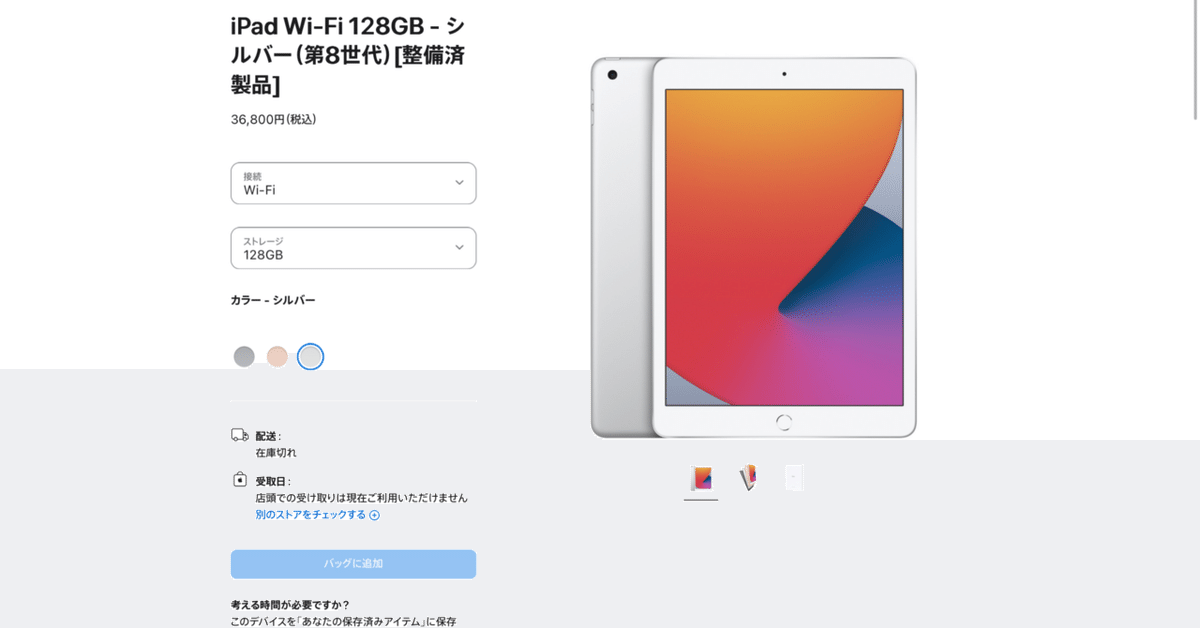Open the 接続 Wi-Fi dropdown
1200x628 pixels.
(353, 183)
